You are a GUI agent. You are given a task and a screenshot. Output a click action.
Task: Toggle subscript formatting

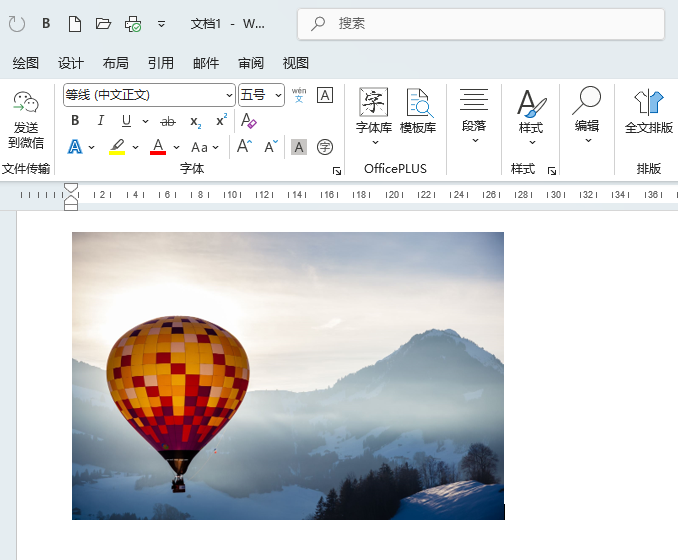pyautogui.click(x=195, y=122)
